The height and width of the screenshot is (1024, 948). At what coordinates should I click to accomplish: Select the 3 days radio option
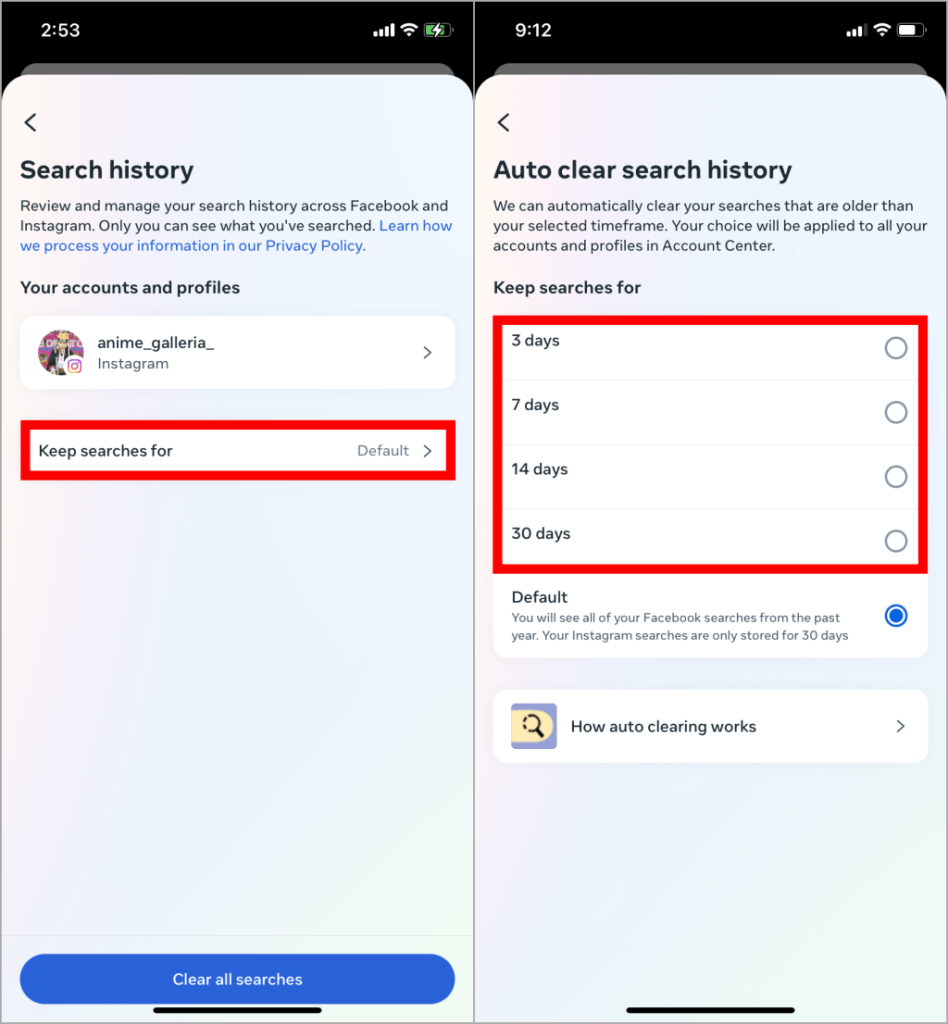coord(896,348)
